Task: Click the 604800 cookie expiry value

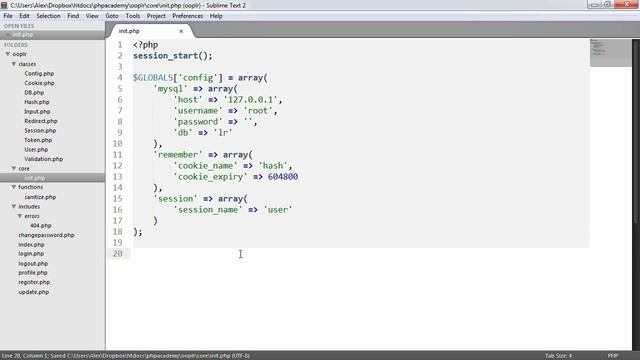Action: tap(283, 177)
